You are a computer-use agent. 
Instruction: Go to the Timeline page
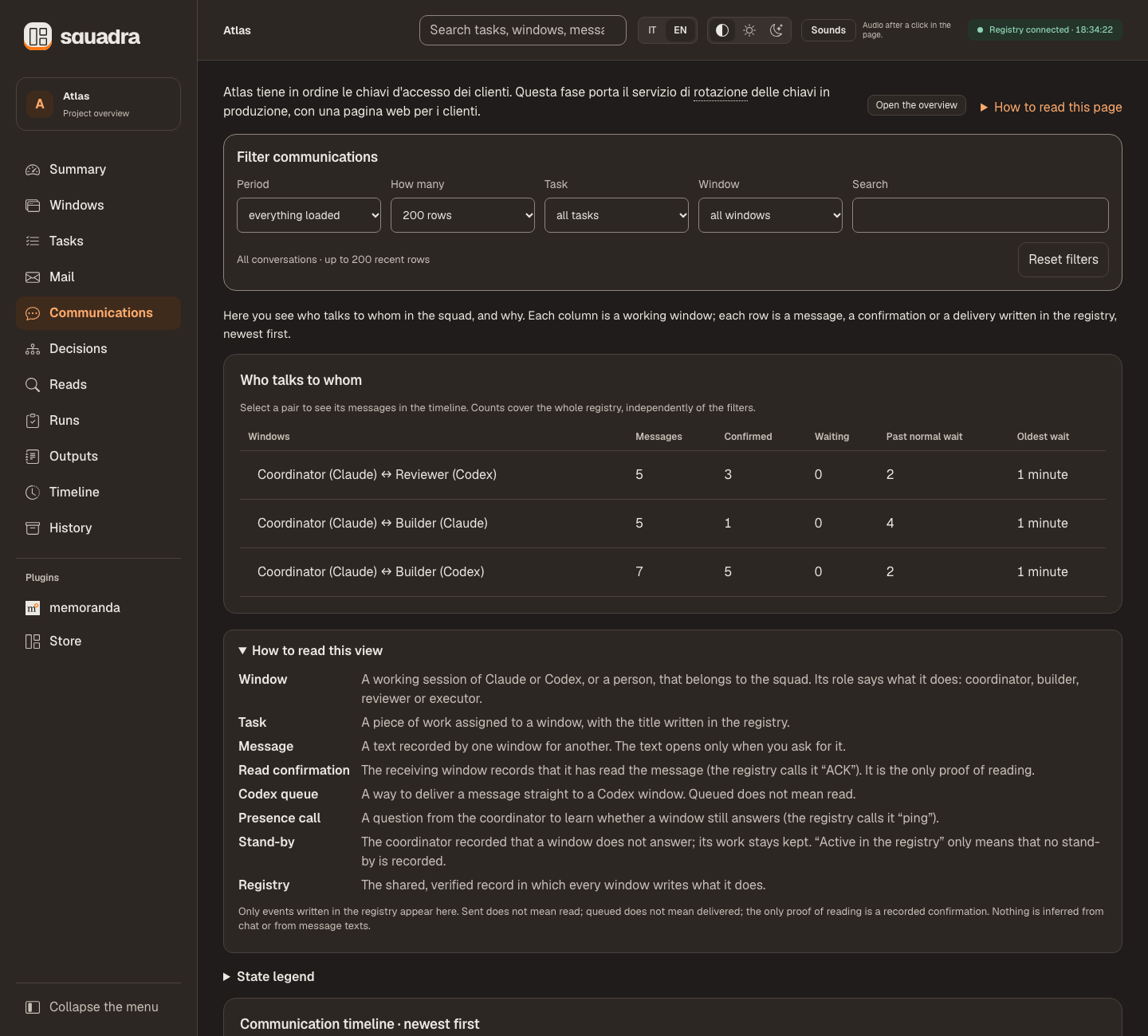[98, 492]
